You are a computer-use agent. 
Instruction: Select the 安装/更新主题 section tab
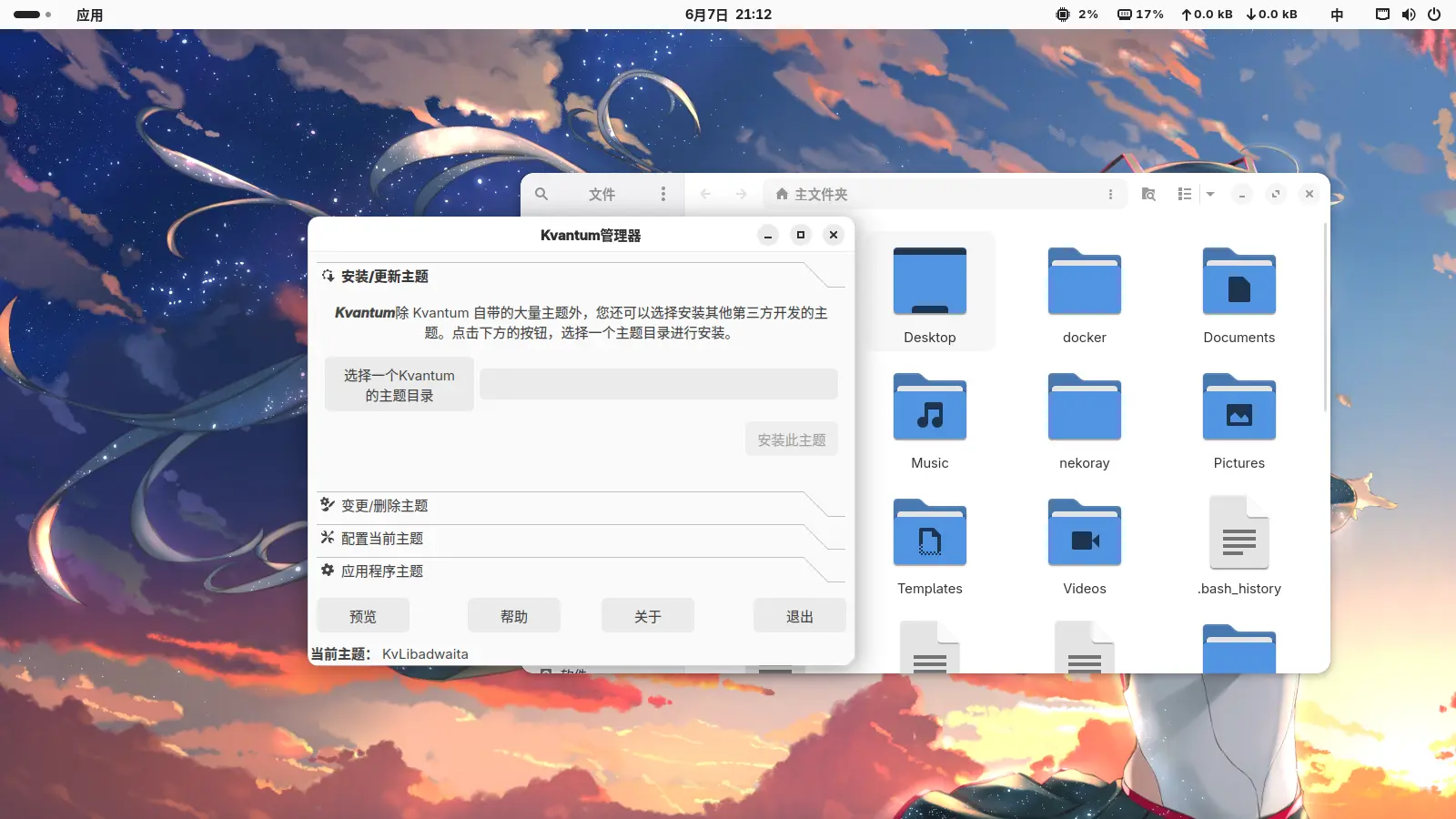[x=581, y=276]
